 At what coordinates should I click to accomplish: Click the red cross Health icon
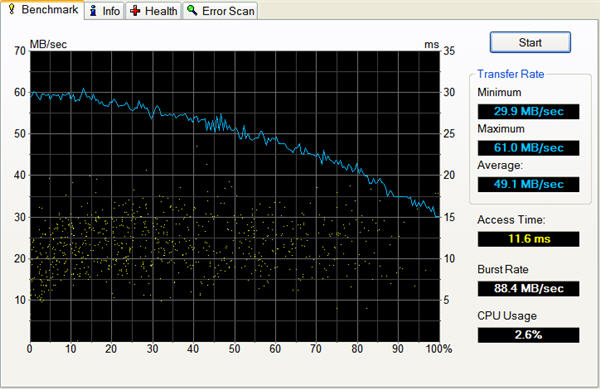pyautogui.click(x=135, y=11)
